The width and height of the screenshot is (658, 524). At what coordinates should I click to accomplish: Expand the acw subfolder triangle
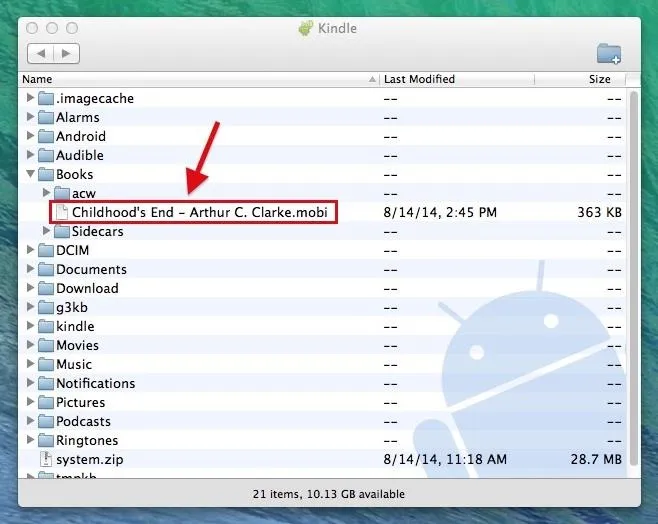click(x=46, y=193)
